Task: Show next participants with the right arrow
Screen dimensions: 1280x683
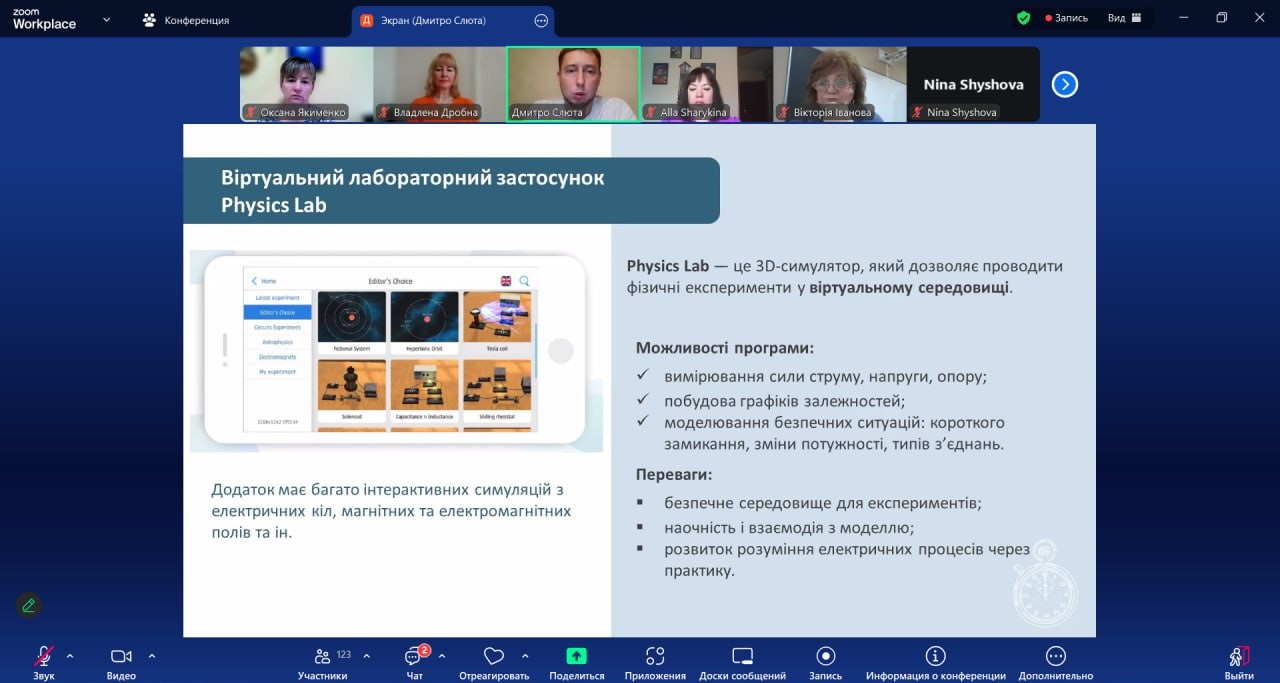Action: 1064,85
